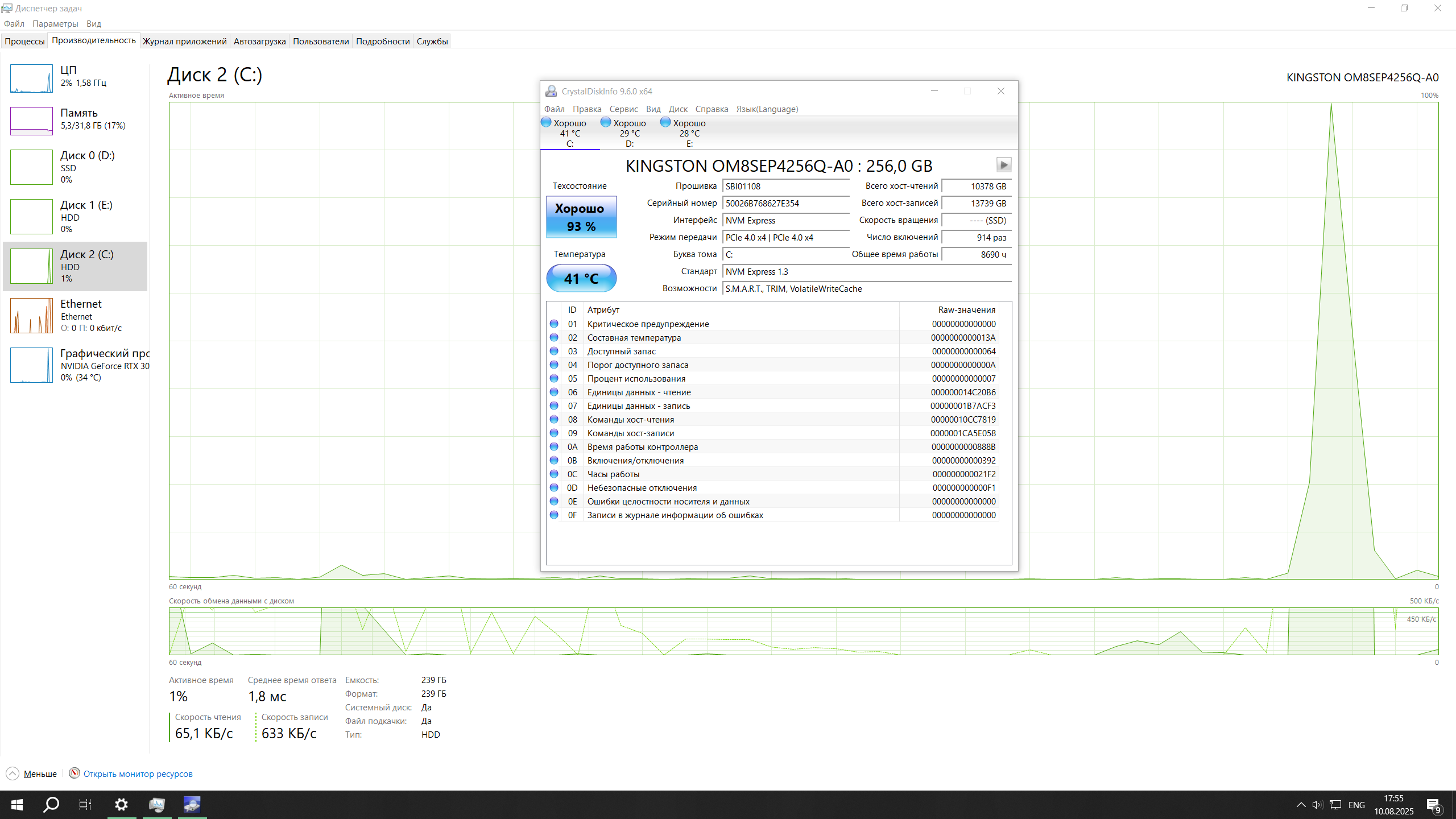The height and width of the screenshot is (819, 1456).
Task: Click the Прошивка field SBI01108
Action: click(786, 186)
